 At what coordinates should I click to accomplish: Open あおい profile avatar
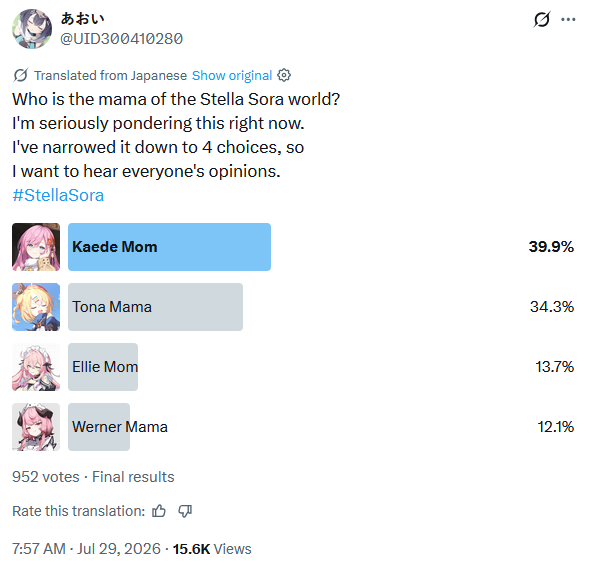click(32, 29)
